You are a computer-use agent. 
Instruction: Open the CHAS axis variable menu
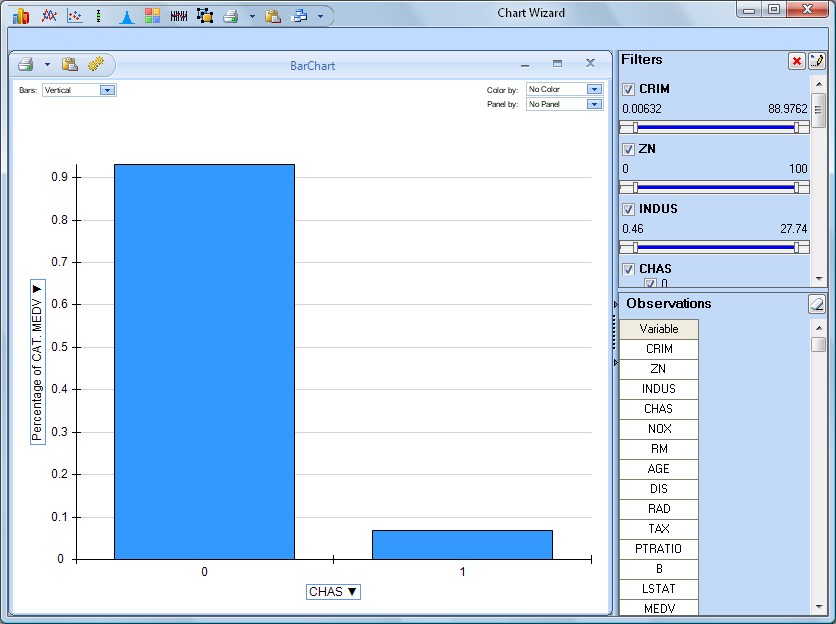333,591
